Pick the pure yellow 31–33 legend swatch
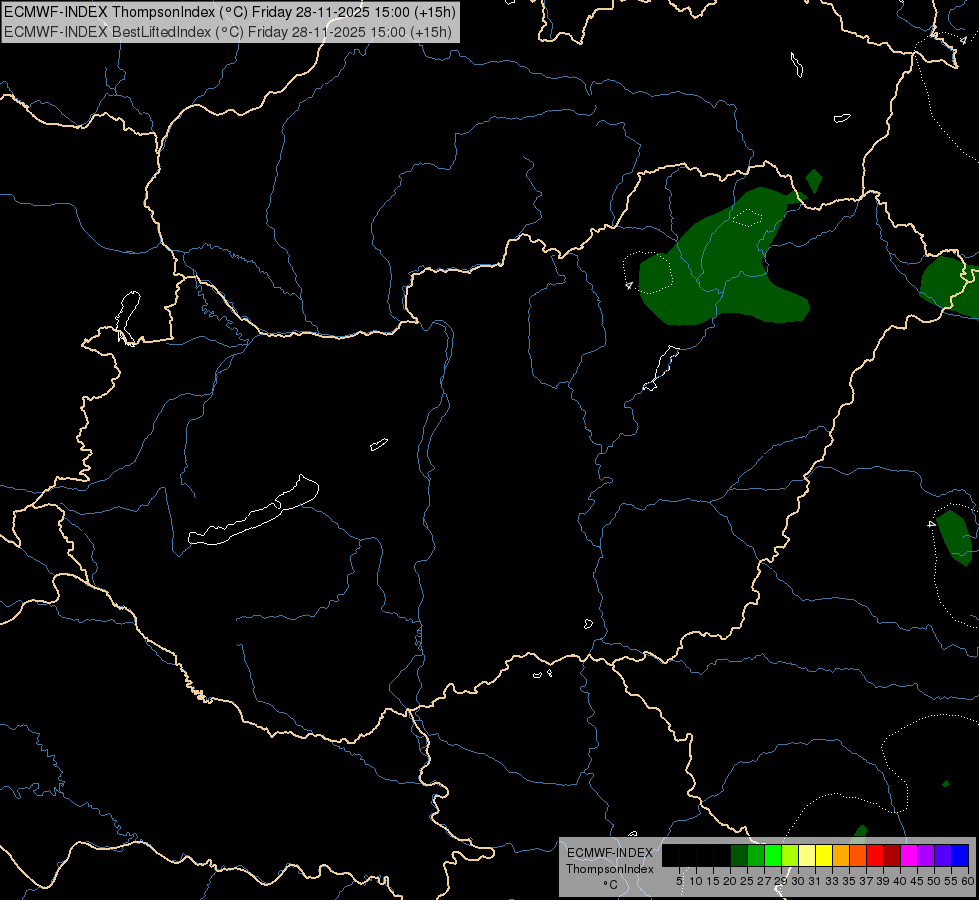 824,855
